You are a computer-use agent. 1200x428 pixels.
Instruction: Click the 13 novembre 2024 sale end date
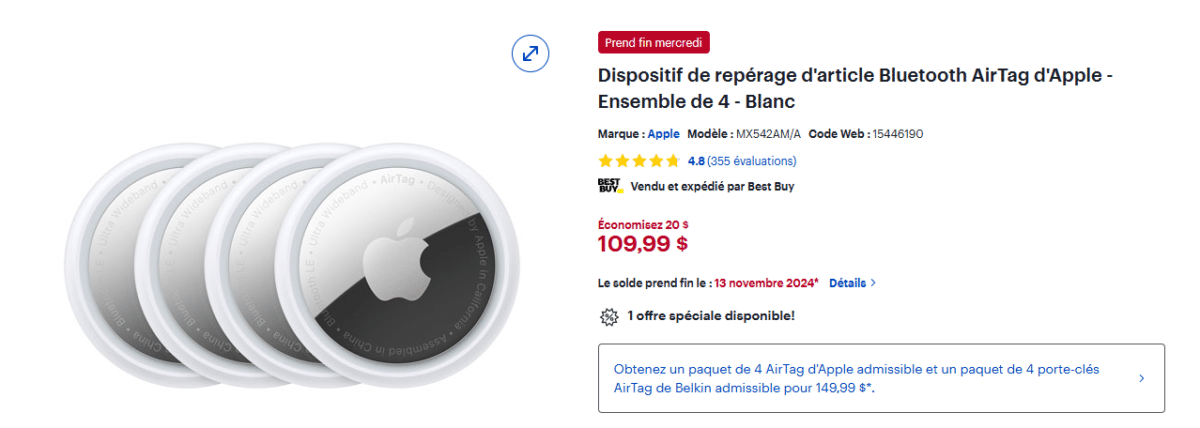766,283
